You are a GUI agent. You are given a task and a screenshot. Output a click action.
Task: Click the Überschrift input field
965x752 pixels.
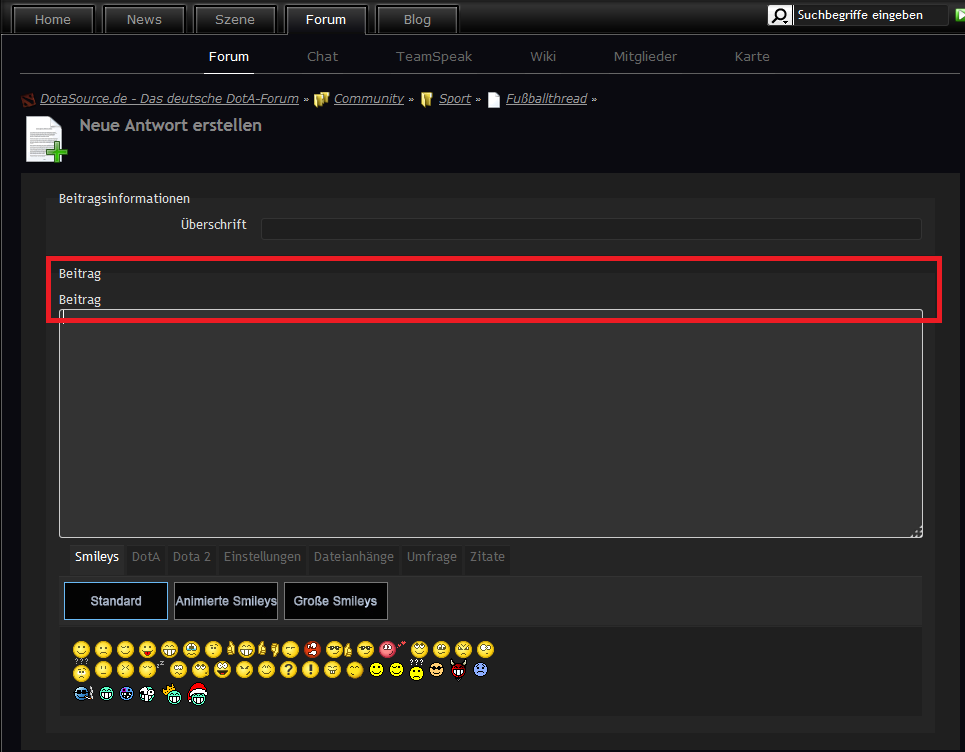[x=590, y=229]
